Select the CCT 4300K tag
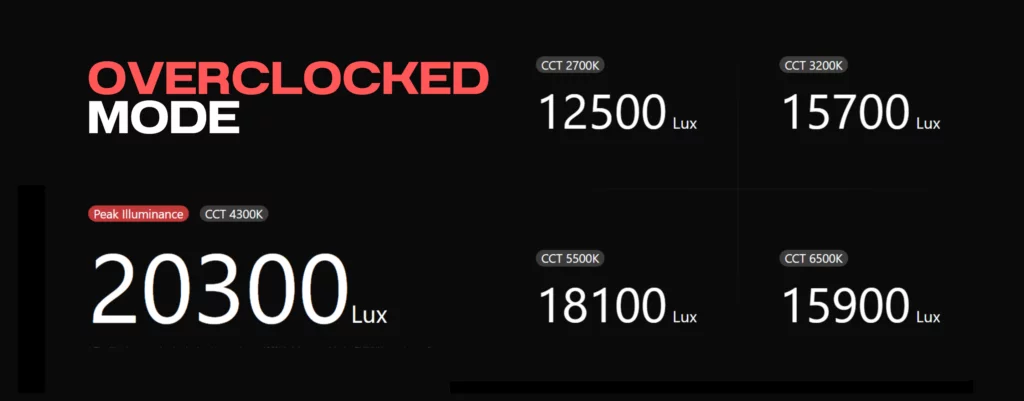 [x=235, y=214]
